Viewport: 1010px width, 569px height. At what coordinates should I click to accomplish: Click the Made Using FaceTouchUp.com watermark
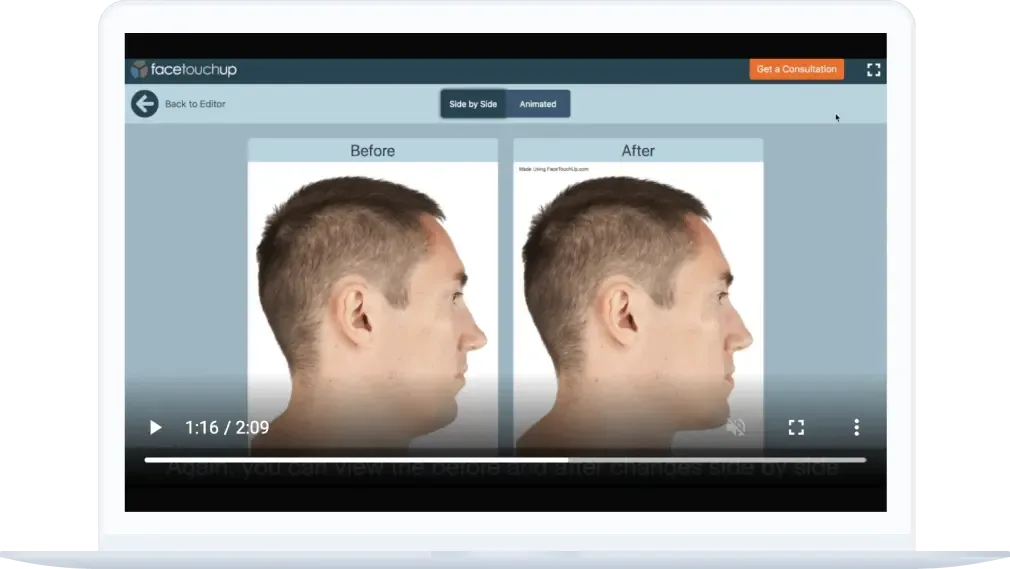point(554,169)
